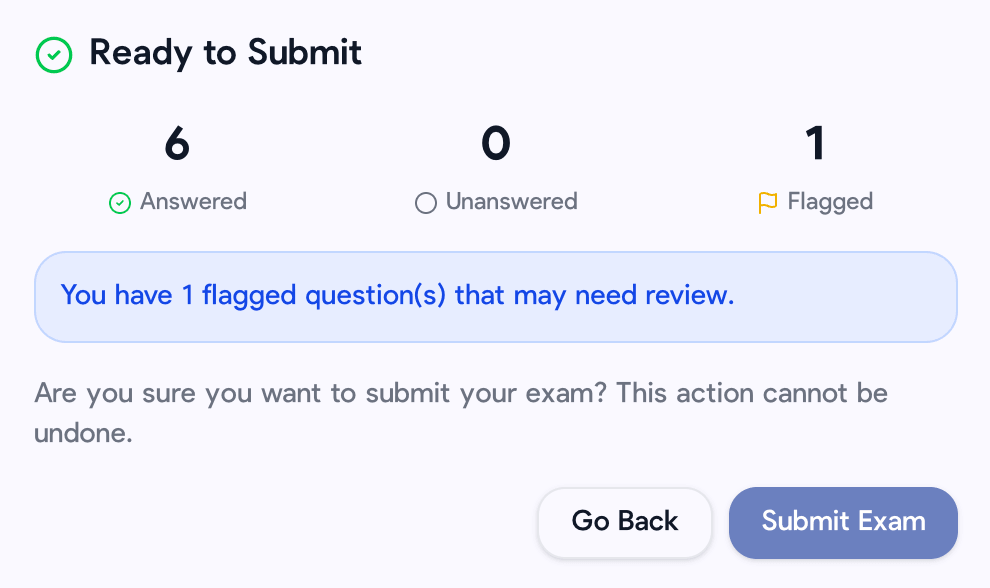Click the yellow flag icon
The height and width of the screenshot is (588, 990).
click(x=768, y=203)
